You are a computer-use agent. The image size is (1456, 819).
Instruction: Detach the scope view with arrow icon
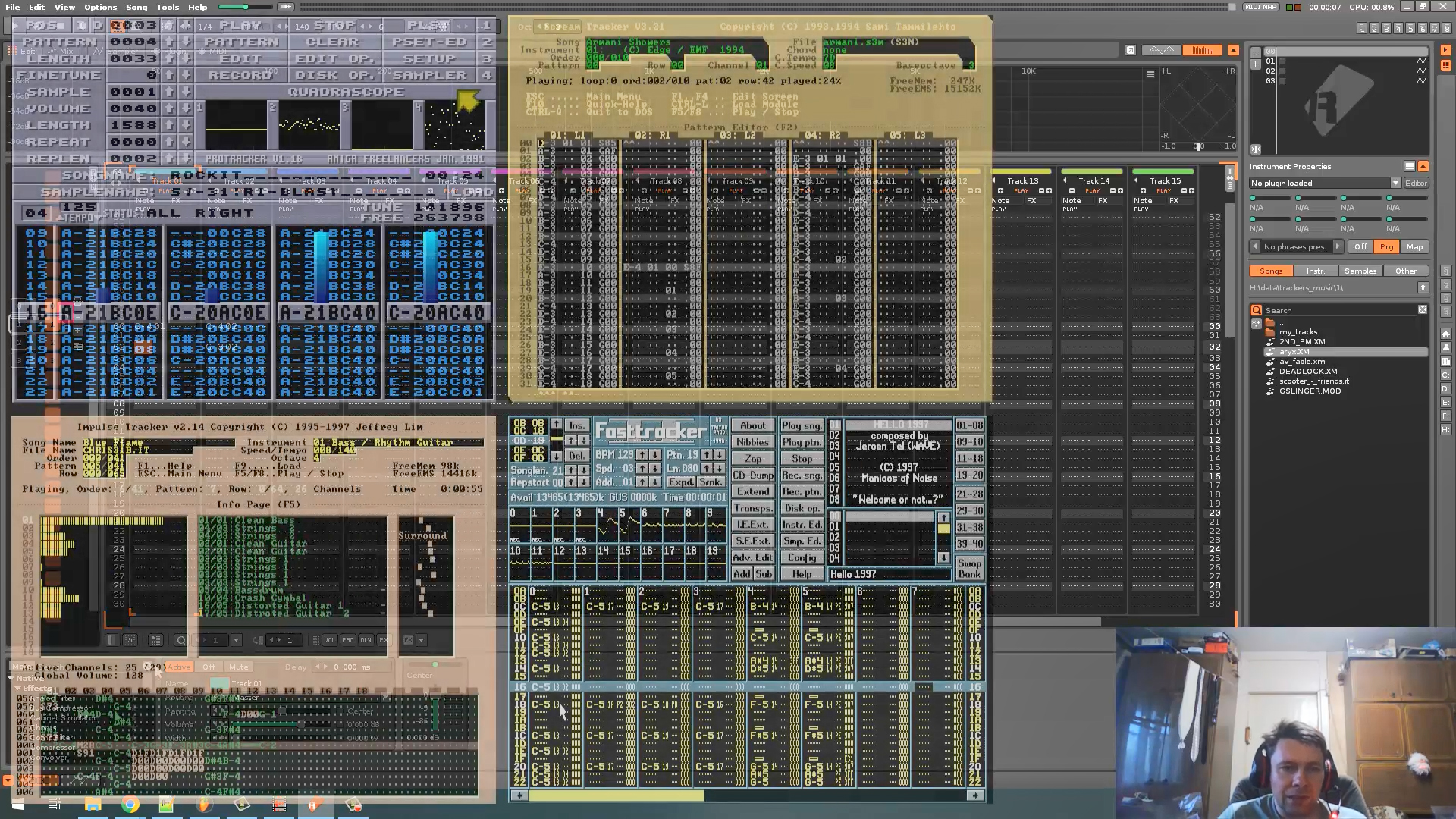click(1130, 50)
